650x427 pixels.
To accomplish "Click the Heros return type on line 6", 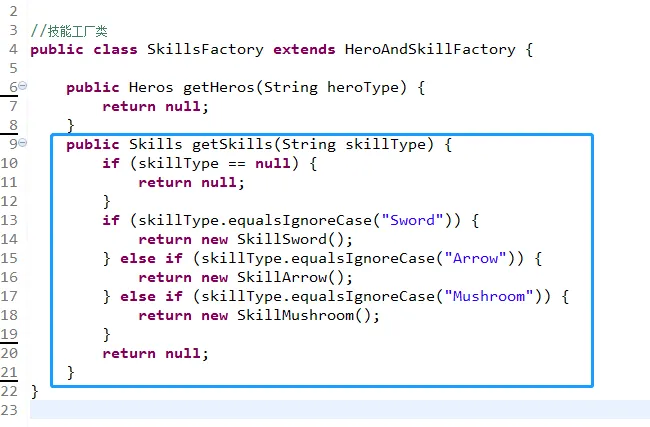I will [x=151, y=87].
